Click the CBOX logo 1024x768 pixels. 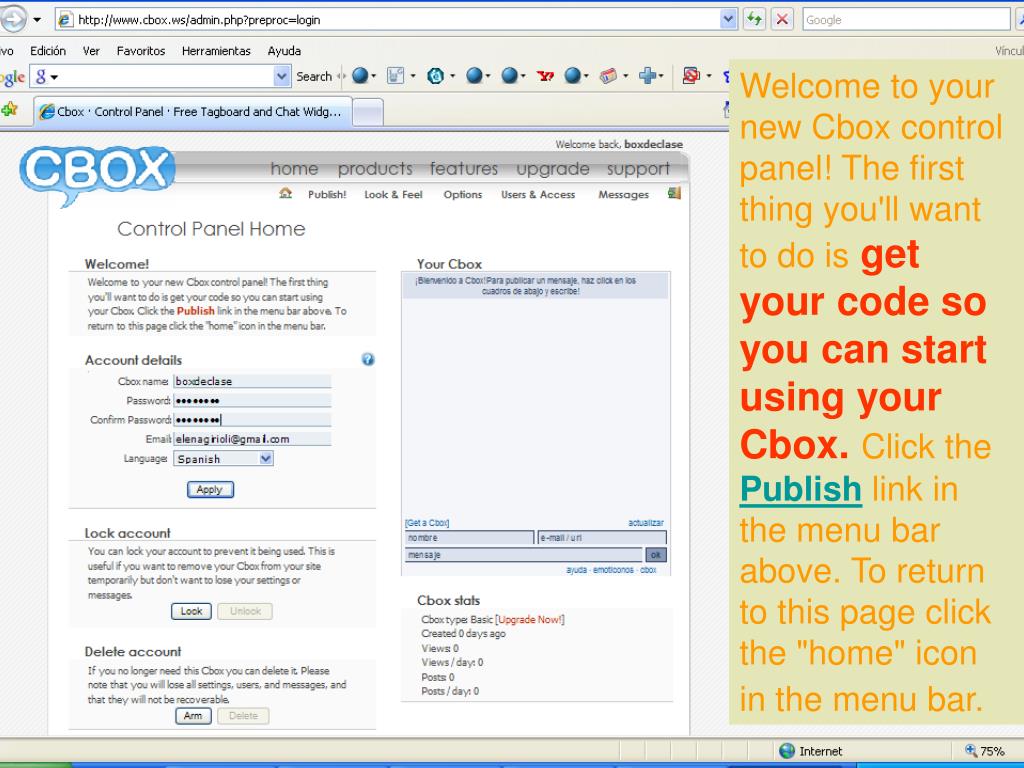click(97, 174)
